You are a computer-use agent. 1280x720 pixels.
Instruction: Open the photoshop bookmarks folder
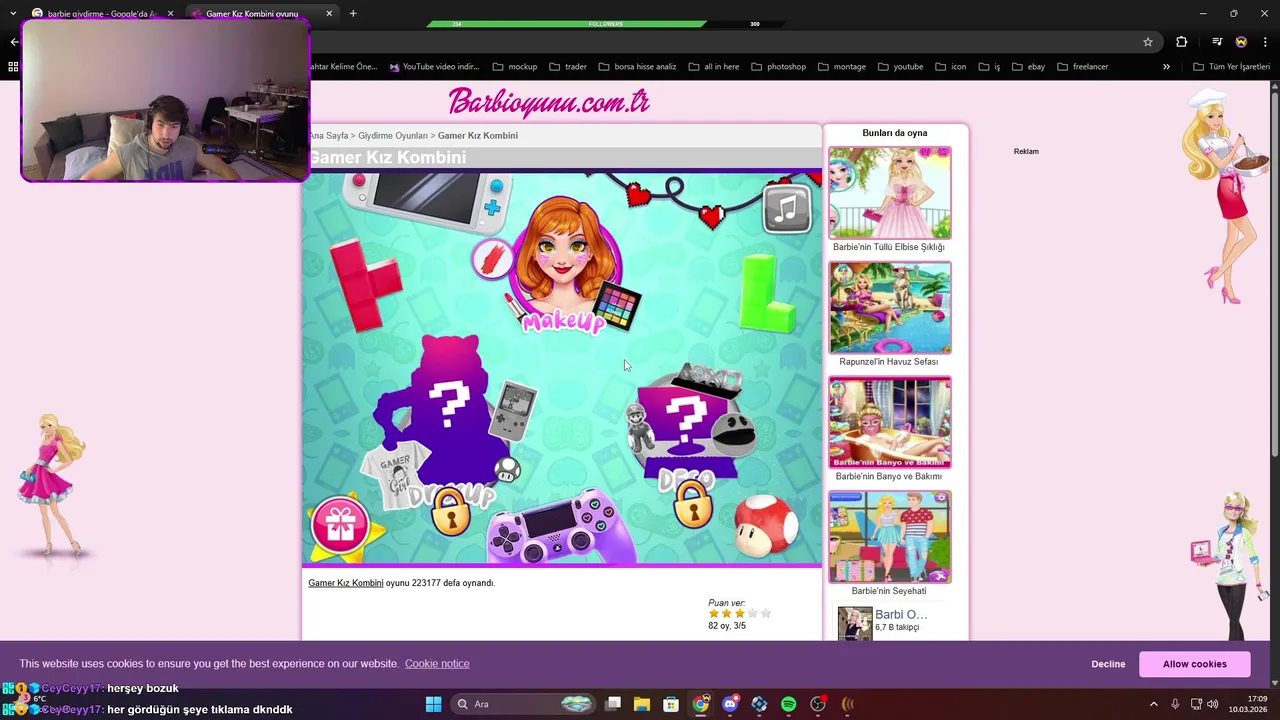click(x=778, y=67)
